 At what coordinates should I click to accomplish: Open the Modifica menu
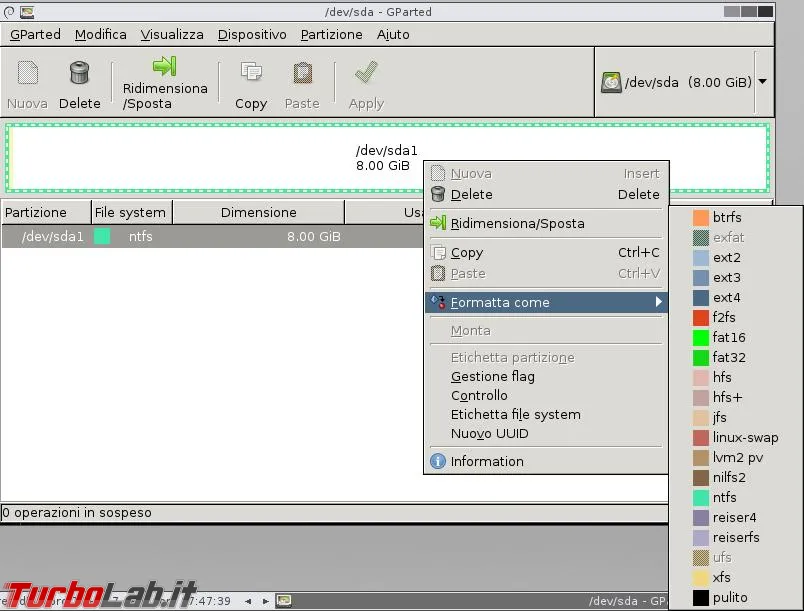click(100, 34)
